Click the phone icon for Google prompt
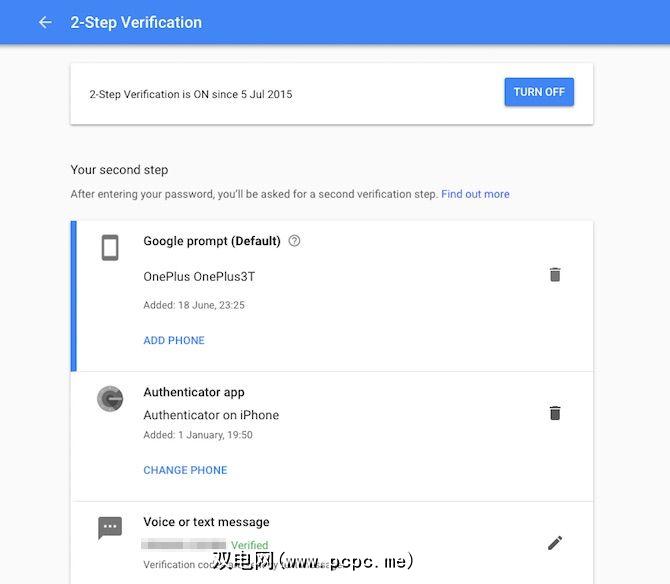 110,247
